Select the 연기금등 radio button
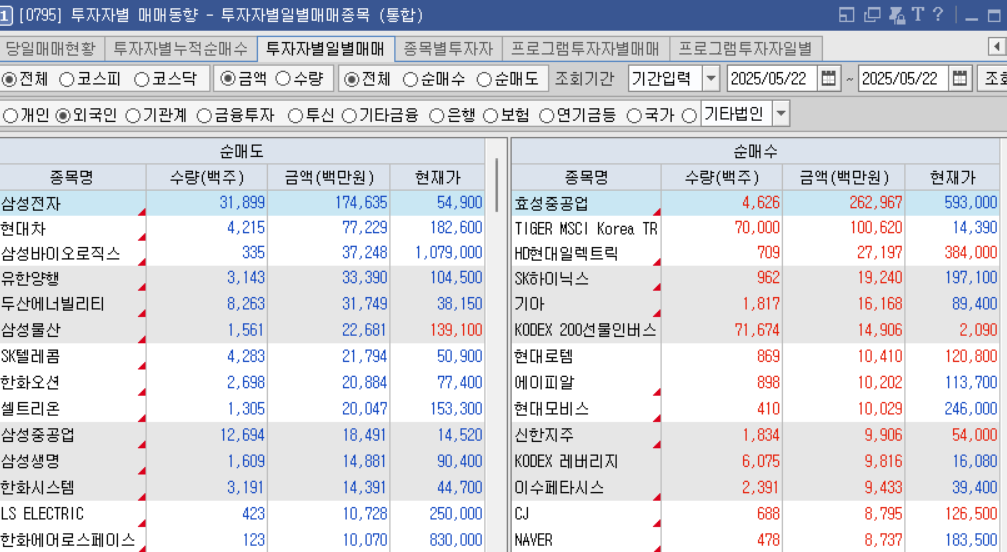 click(x=547, y=116)
